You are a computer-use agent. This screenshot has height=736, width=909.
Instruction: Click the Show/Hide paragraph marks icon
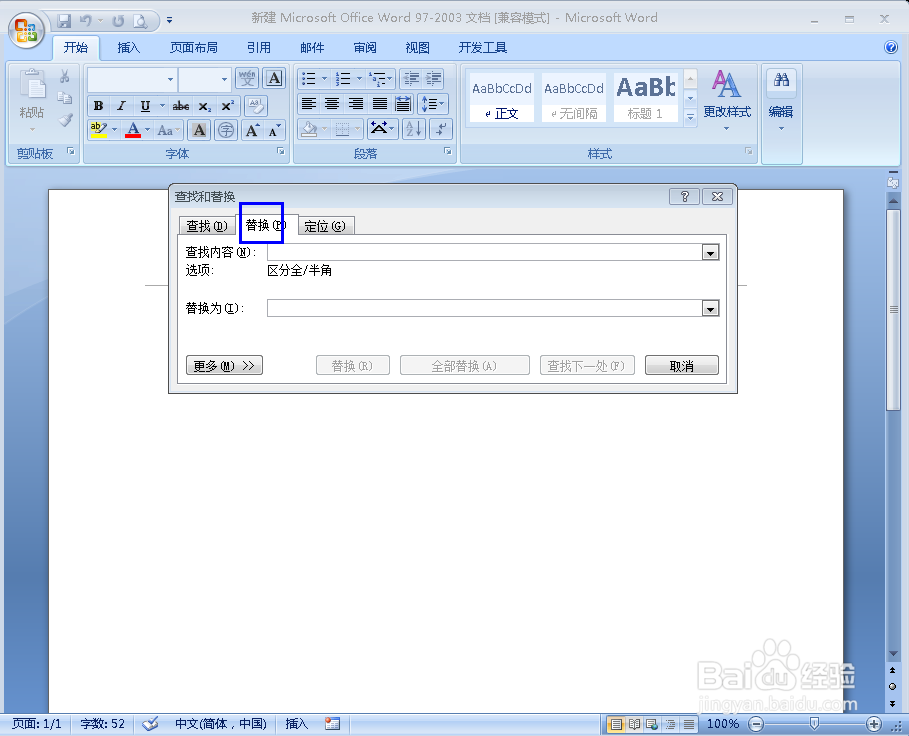click(441, 129)
